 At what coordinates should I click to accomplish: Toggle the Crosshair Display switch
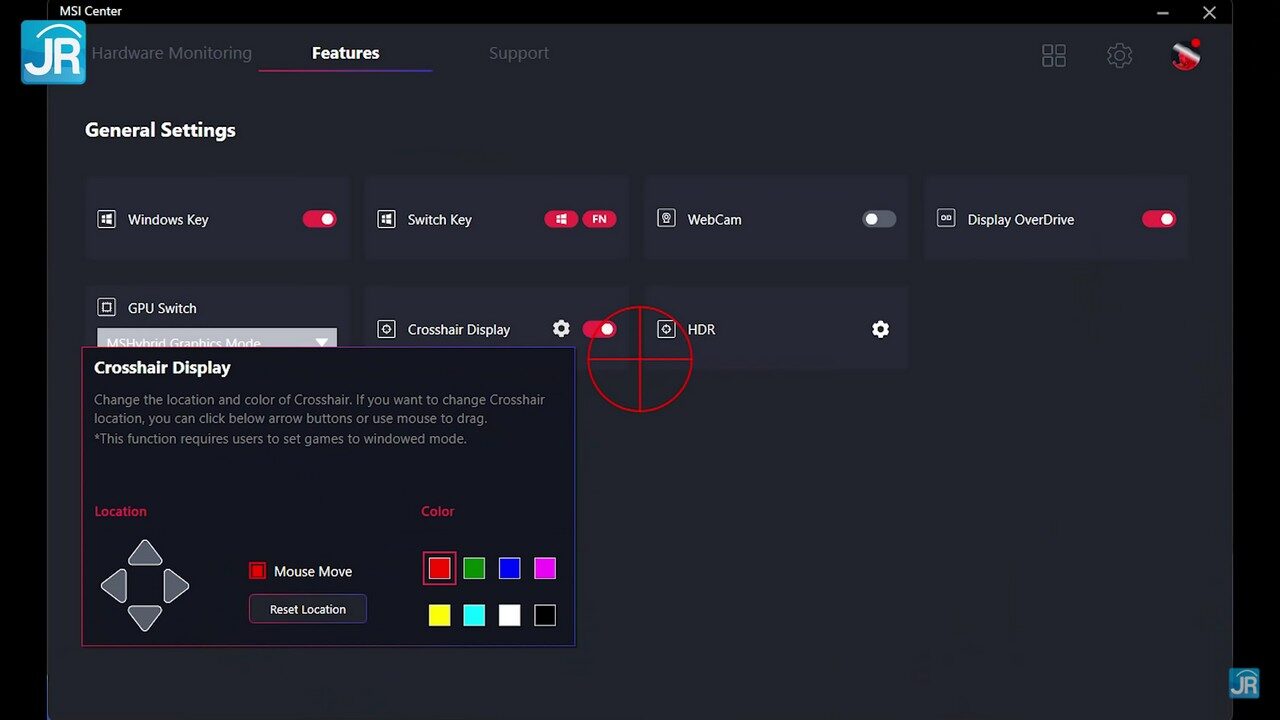click(599, 329)
